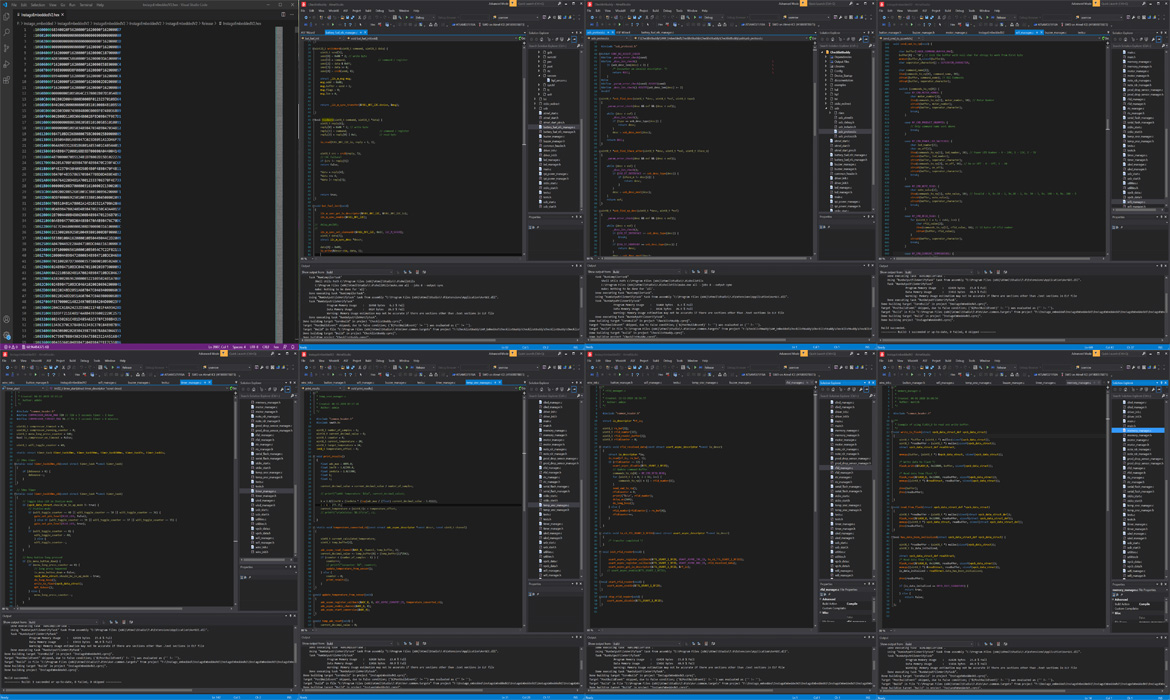Screen dimensions: 1170x700
Task: Click the Ln 2987, Col 1 status entry
Action: pyautogui.click(x=219, y=347)
